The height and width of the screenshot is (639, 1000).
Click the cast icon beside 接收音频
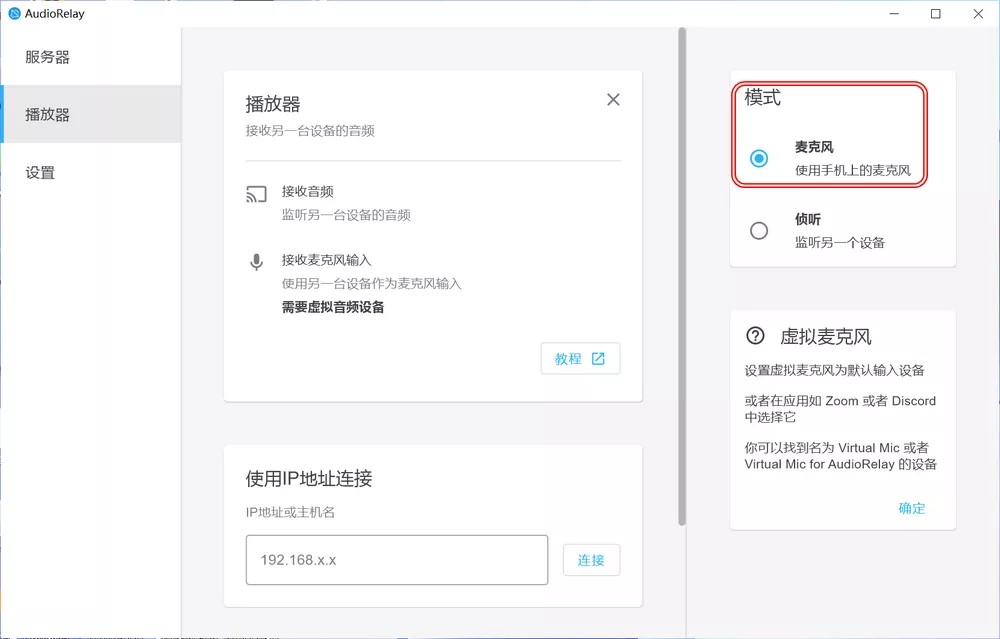click(x=256, y=193)
